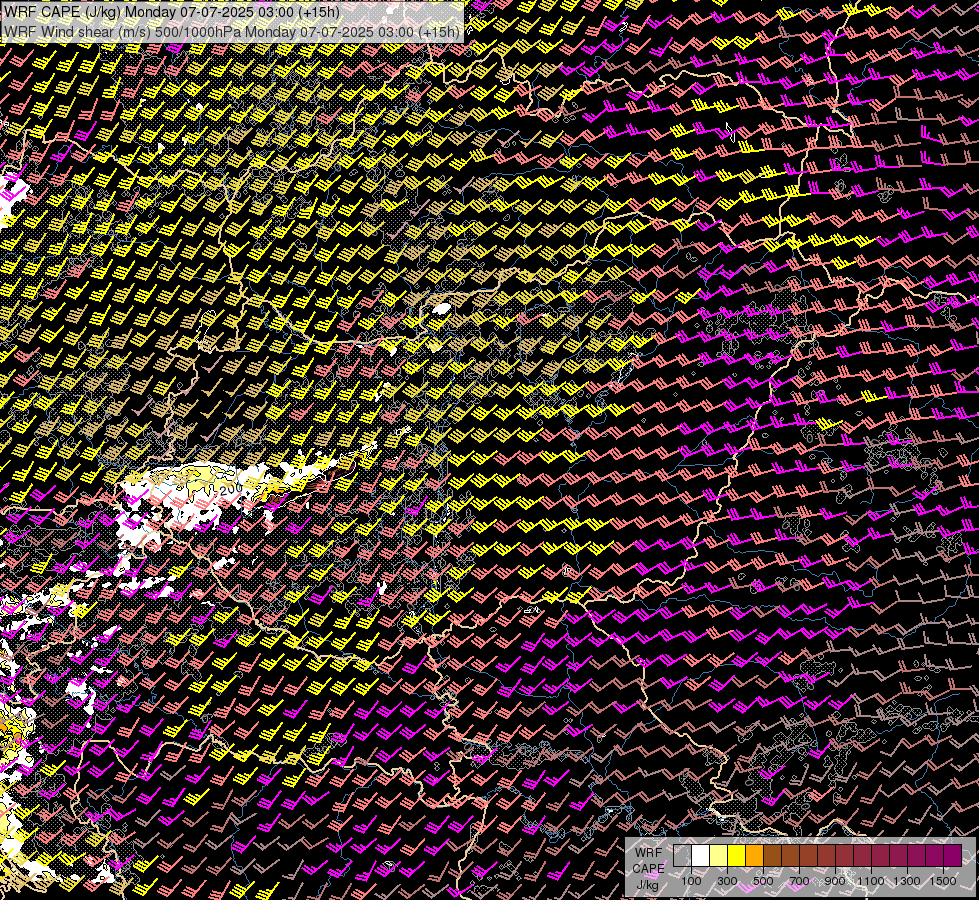Image resolution: width=979 pixels, height=900 pixels.
Task: Click the 900 legend tick label
Action: coord(835,881)
